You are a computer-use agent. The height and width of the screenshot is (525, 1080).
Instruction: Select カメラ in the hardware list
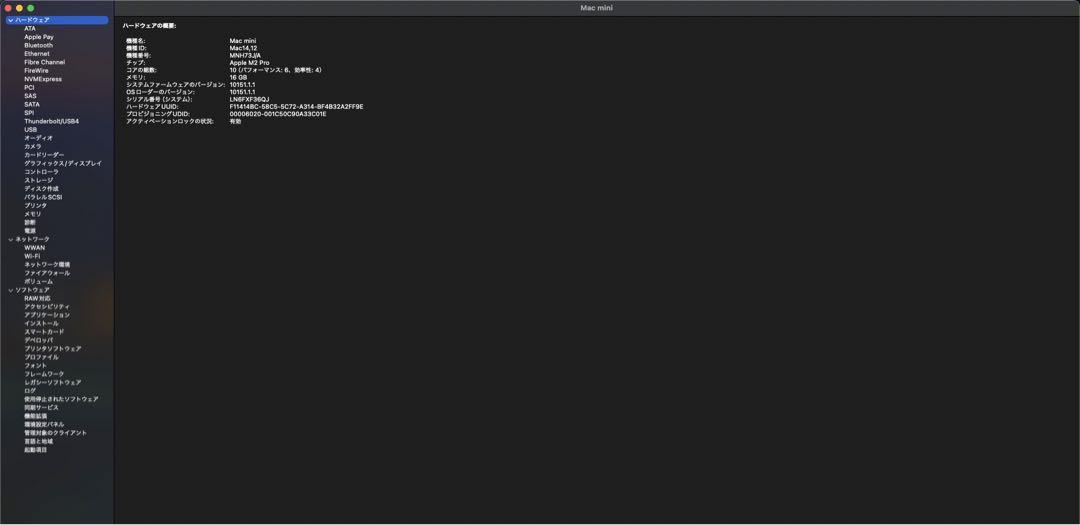(x=33, y=147)
